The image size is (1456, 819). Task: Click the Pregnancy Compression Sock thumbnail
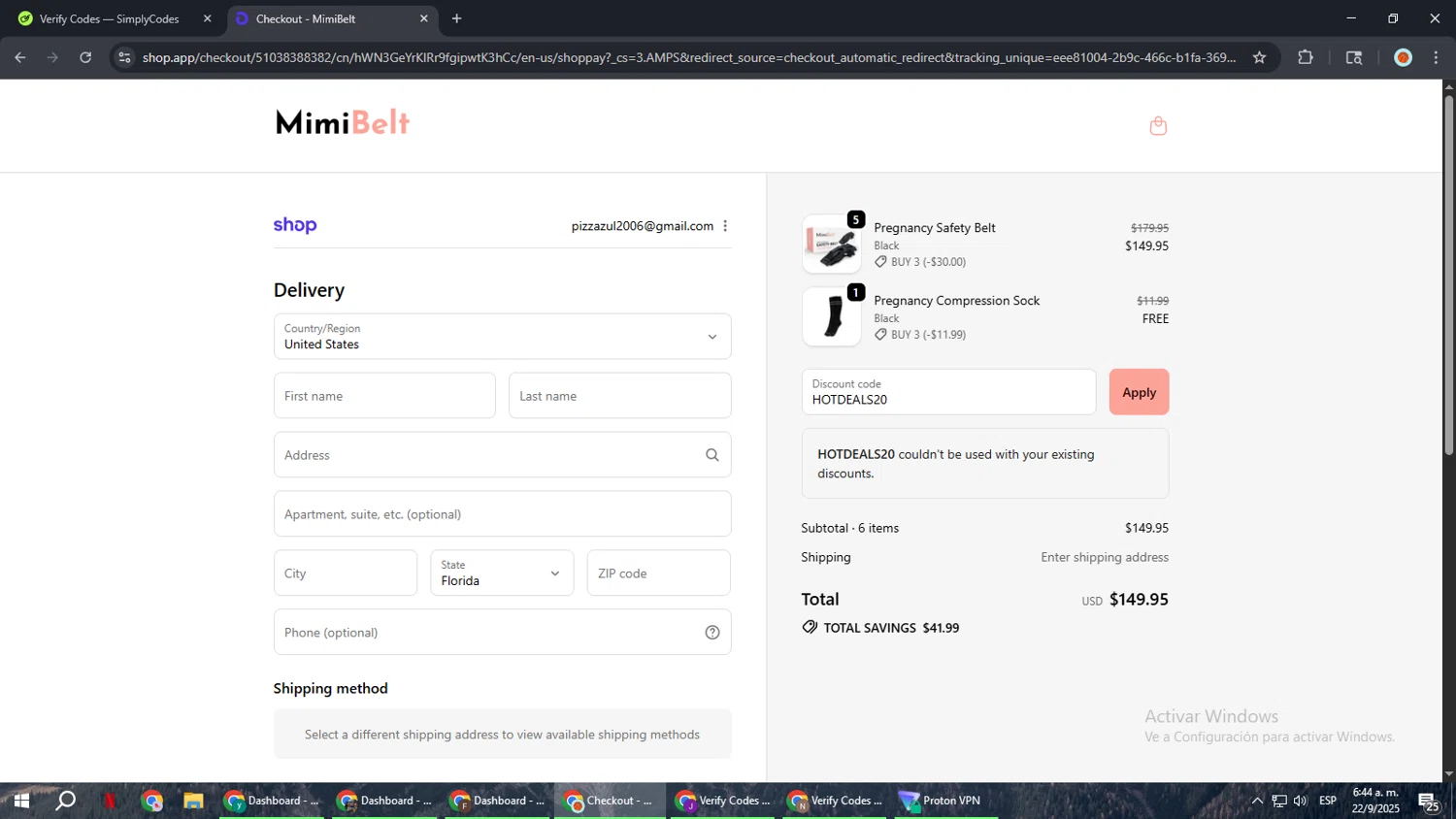(x=832, y=316)
